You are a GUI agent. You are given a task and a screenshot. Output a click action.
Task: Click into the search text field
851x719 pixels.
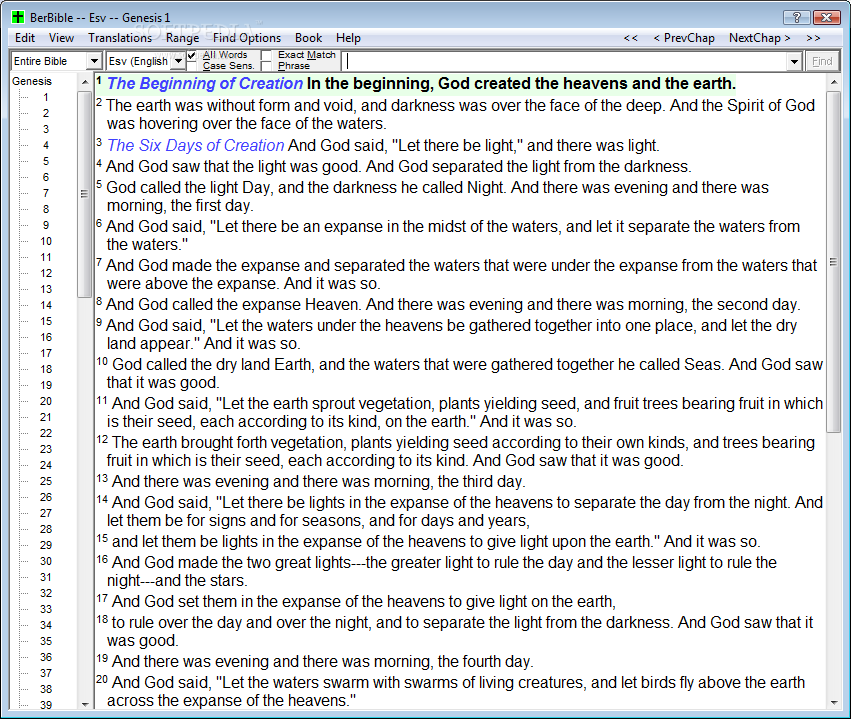coord(564,61)
